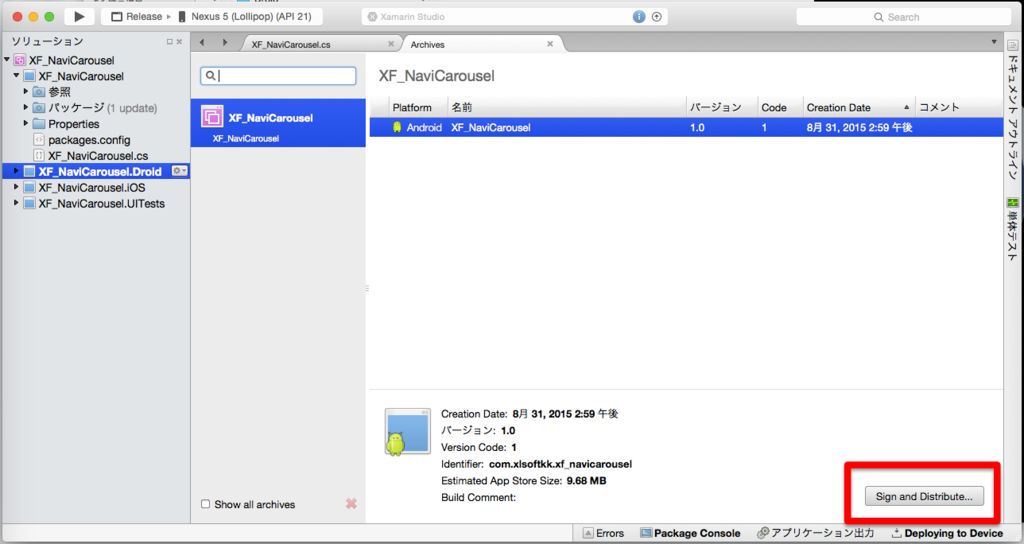Select XF_NaviCarousel.cs in solution tree
Screen dimensions: 1024x544
(x=98, y=155)
